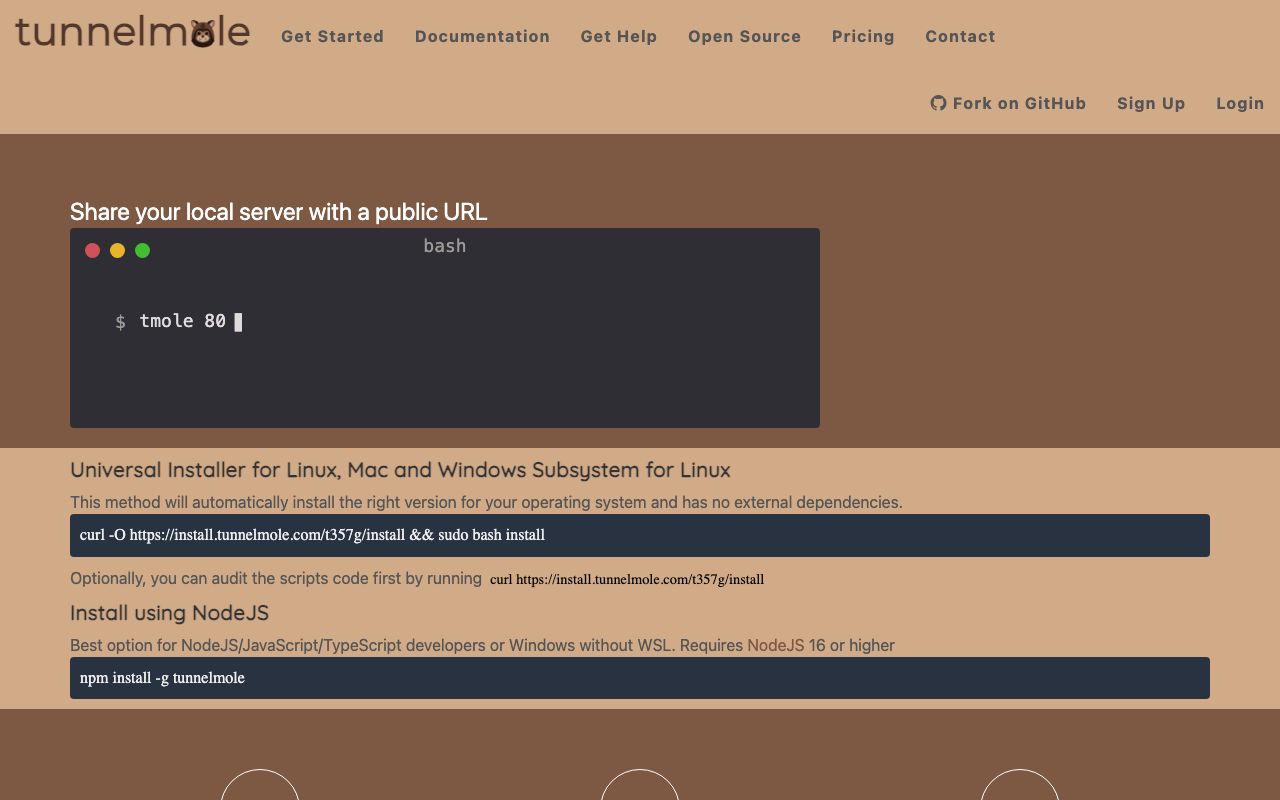Click the 'bash' terminal title
Screen dimensions: 1280x800
tap(445, 246)
